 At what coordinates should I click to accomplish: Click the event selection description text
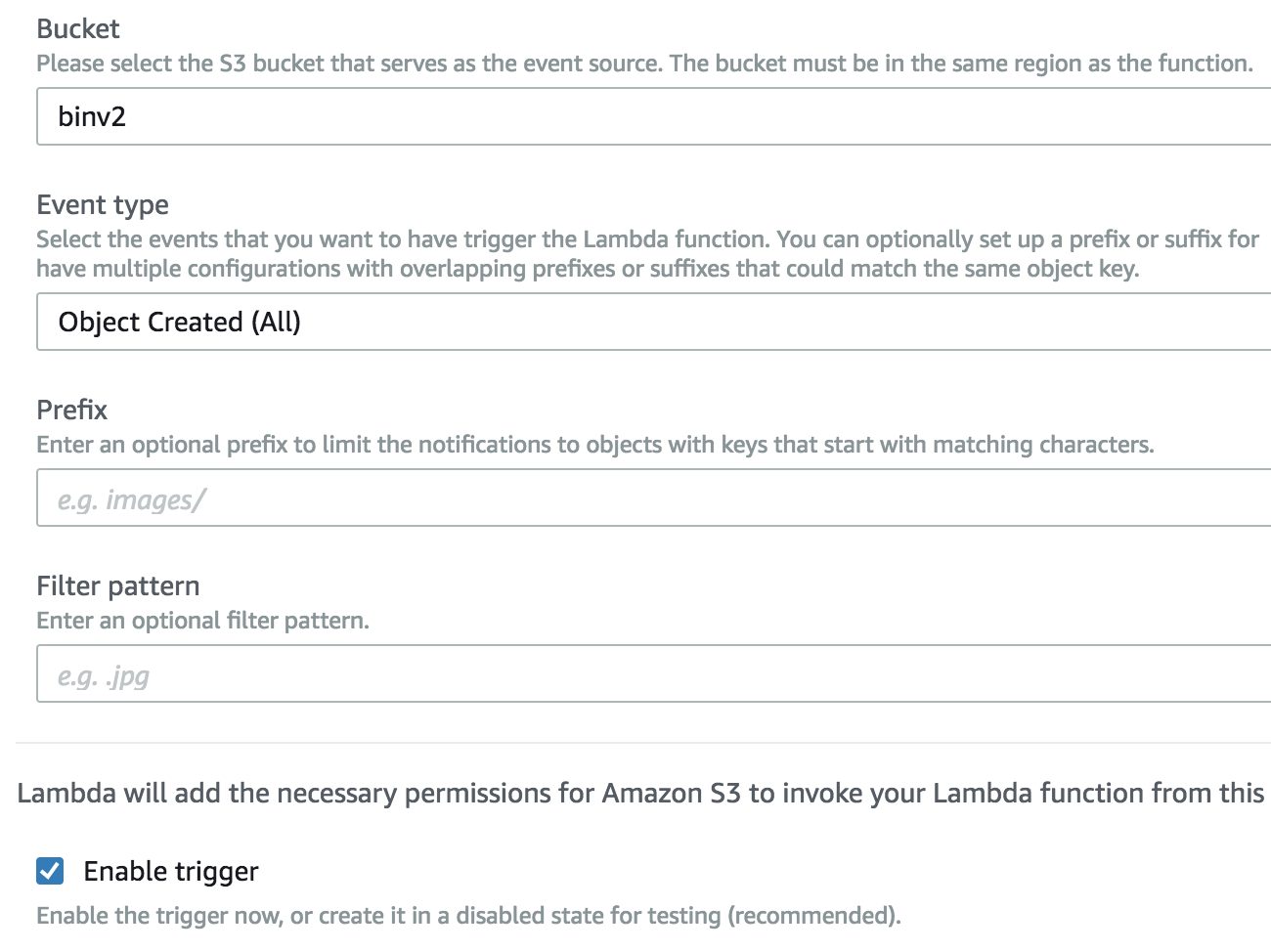pyautogui.click(x=648, y=239)
